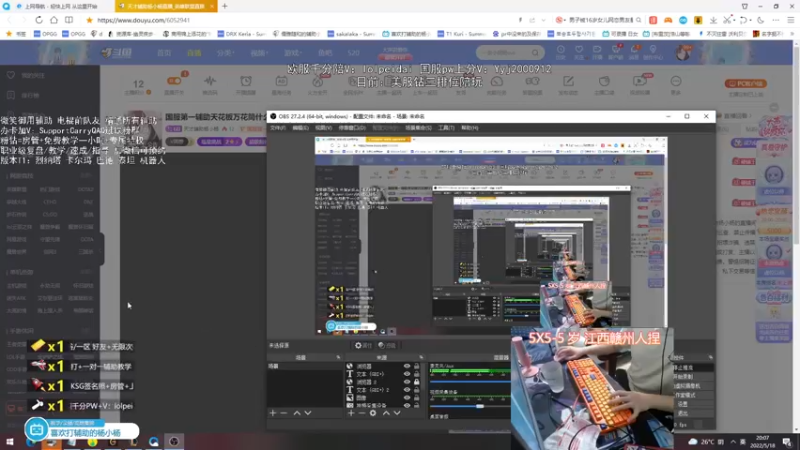
Task: Click 停止推流 in OBS Controls
Action: click(693, 367)
